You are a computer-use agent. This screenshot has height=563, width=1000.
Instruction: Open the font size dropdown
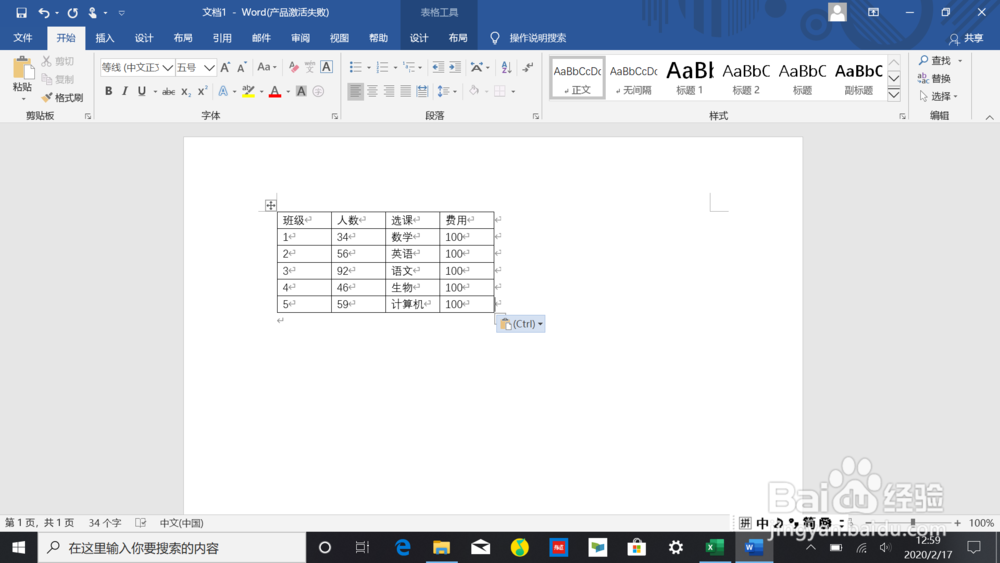click(x=209, y=68)
